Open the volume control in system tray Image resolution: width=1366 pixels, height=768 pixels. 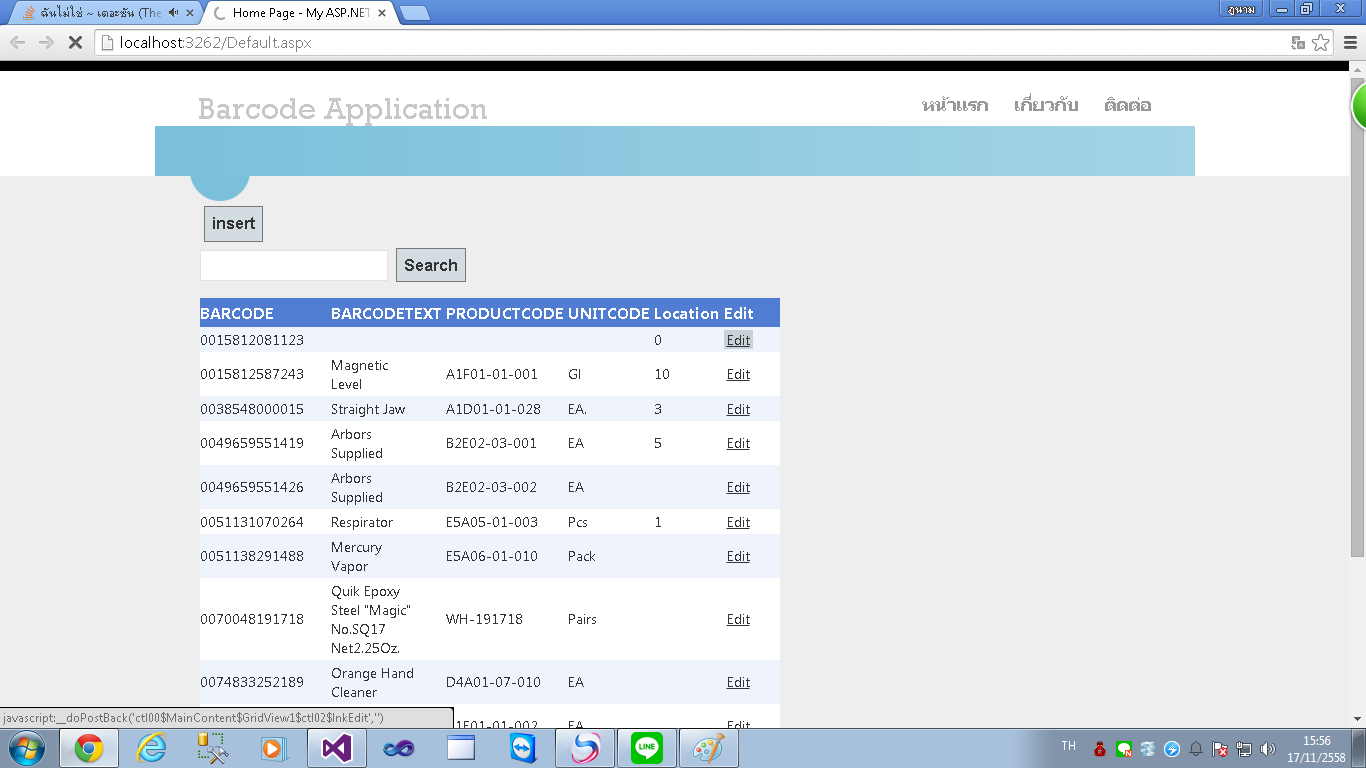[x=1268, y=749]
